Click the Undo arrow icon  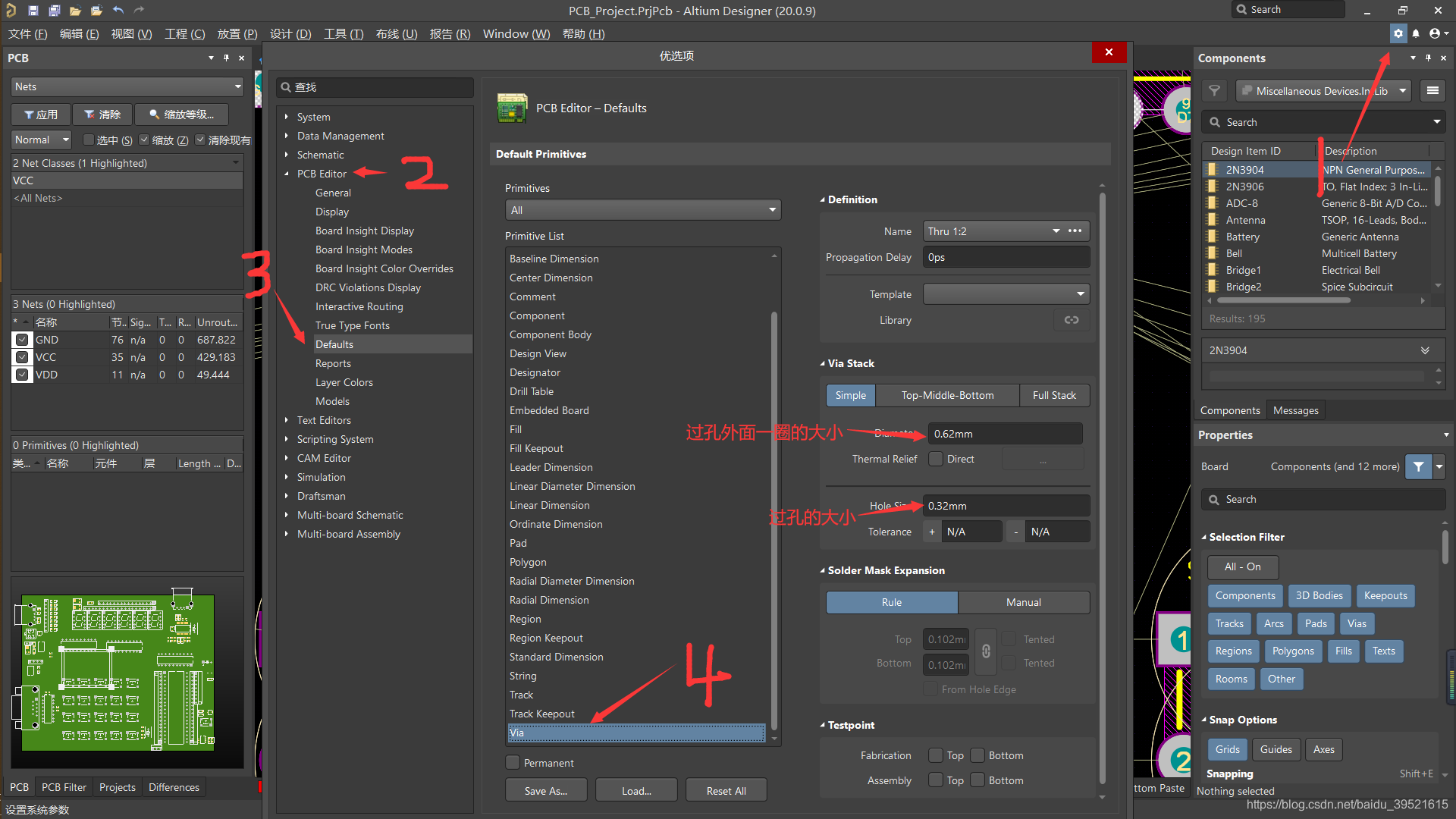click(x=118, y=11)
